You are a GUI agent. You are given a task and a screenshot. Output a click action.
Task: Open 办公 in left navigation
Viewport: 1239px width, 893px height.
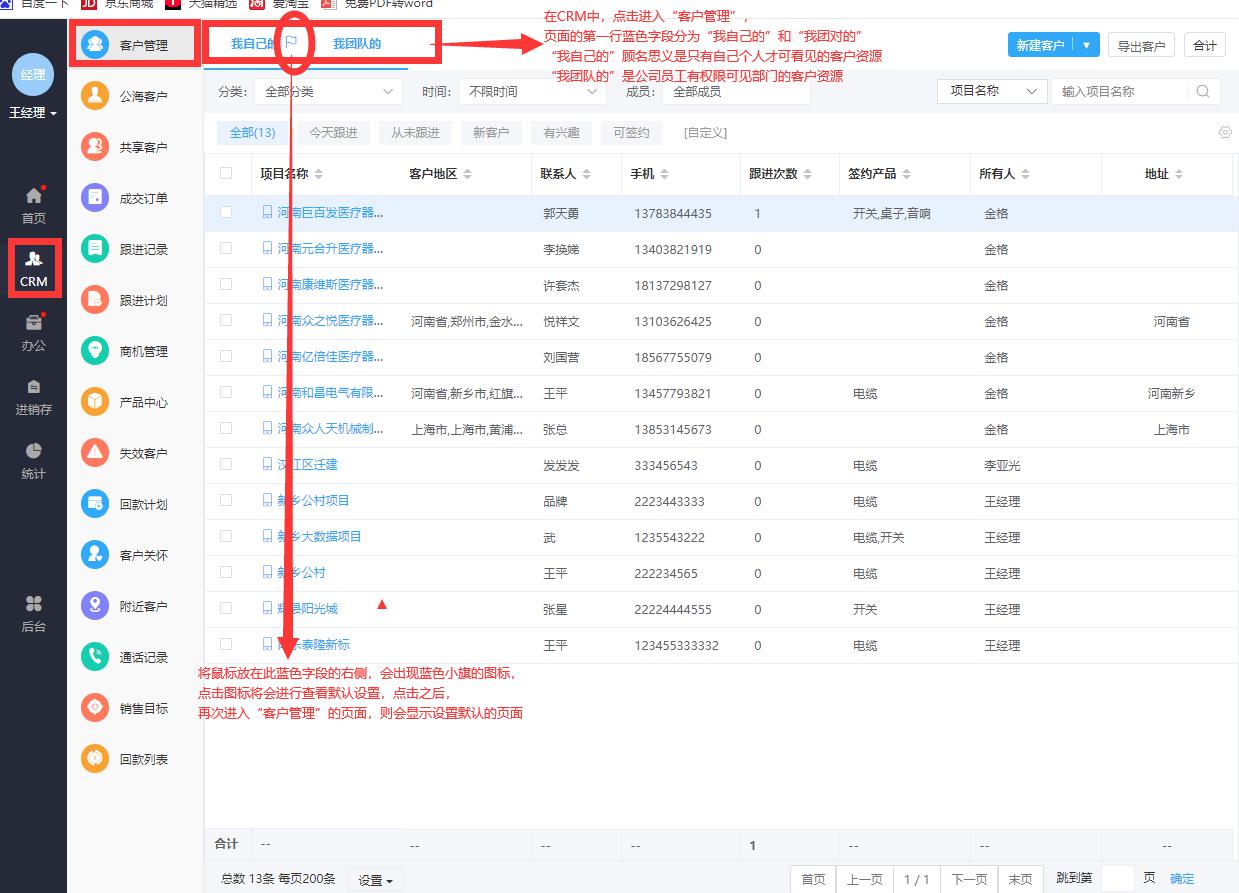(34, 333)
